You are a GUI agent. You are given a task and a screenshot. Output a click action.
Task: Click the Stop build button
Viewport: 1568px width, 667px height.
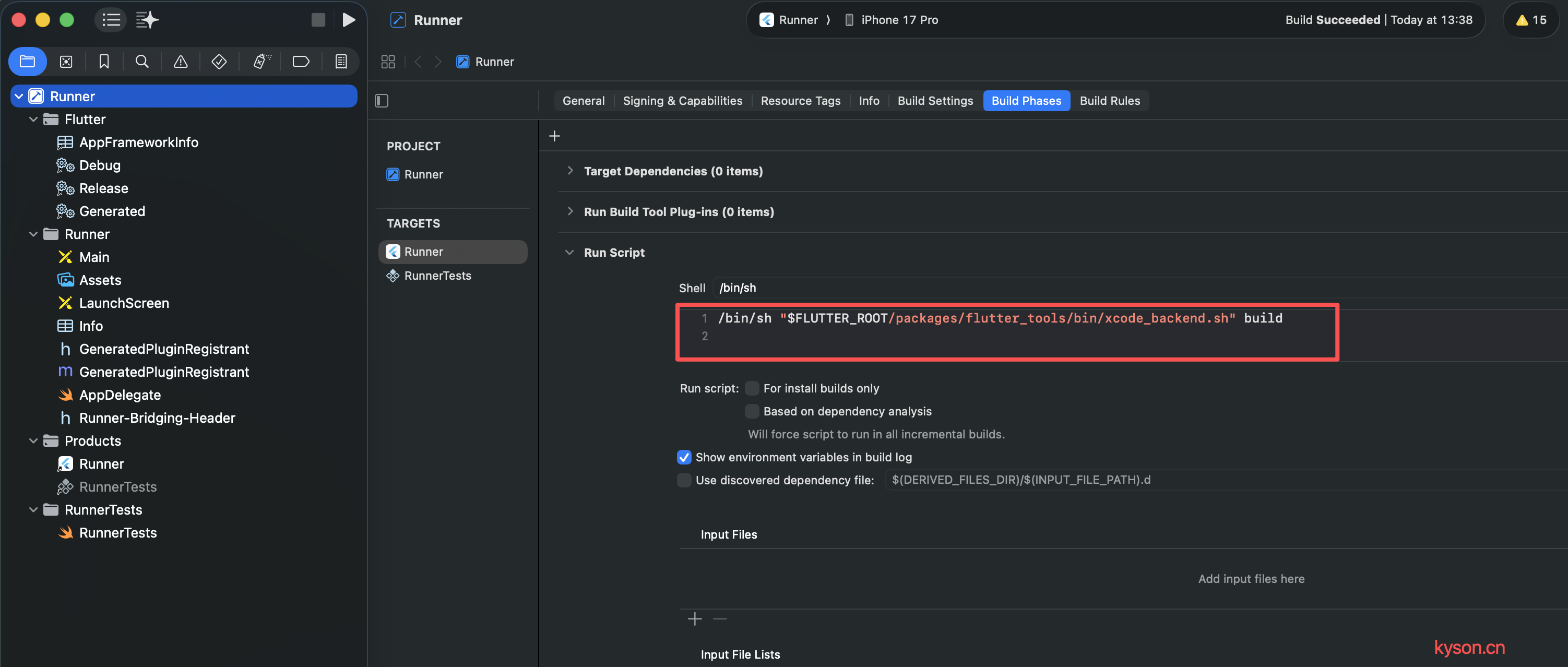coord(318,20)
